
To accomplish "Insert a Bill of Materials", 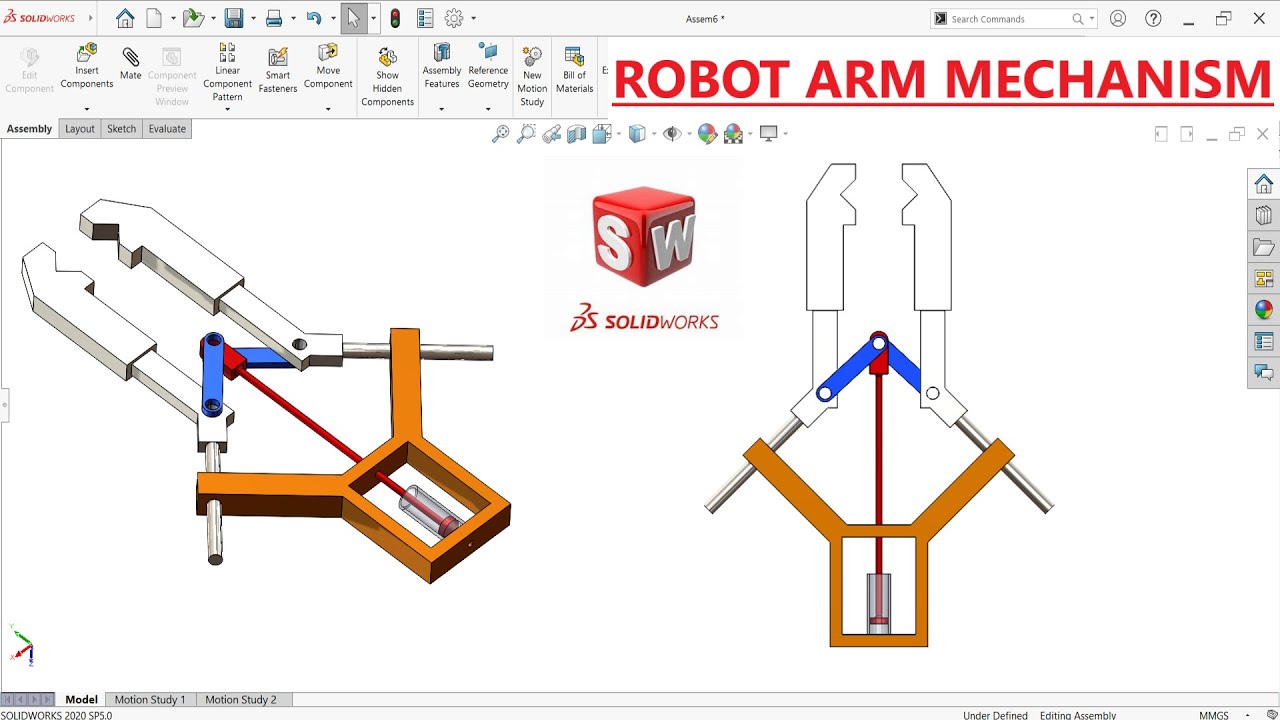I will (574, 70).
